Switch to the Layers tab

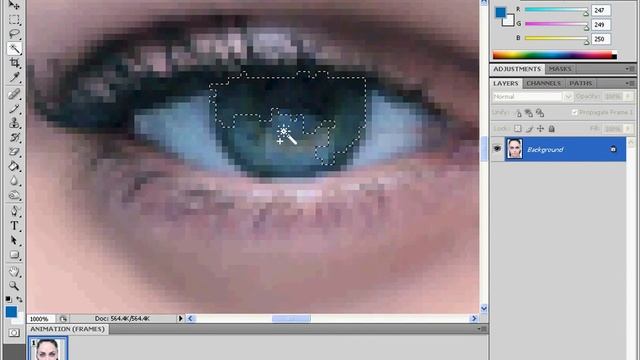pos(506,83)
